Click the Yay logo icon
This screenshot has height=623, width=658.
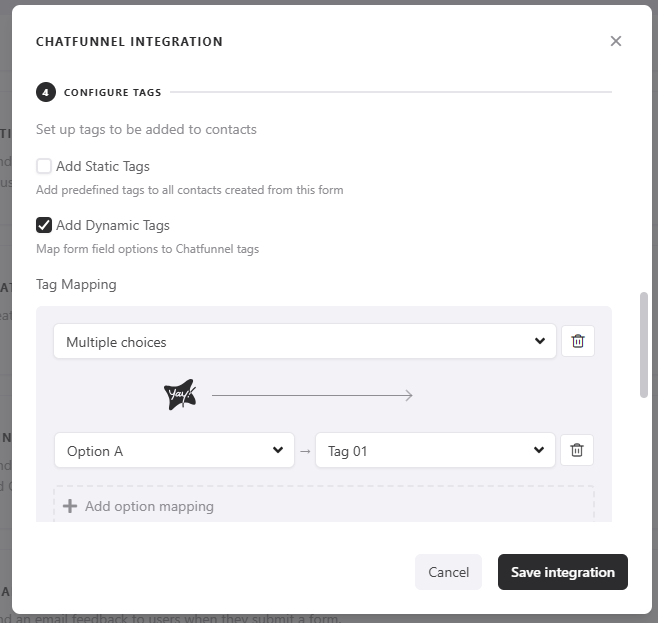[180, 395]
